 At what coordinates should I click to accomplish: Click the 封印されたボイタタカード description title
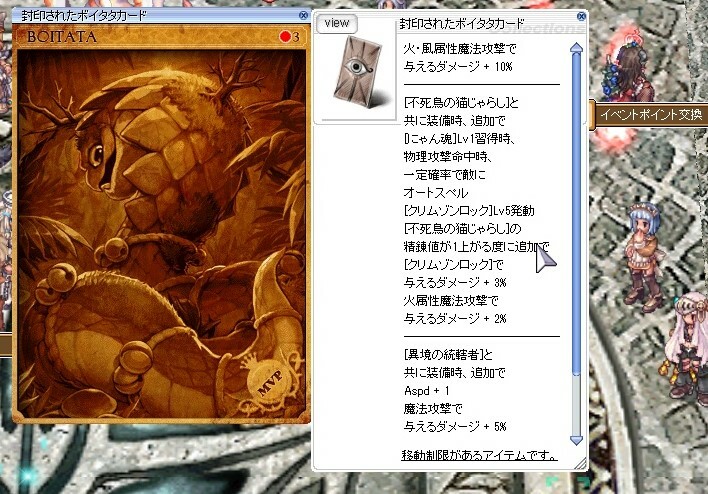[462, 24]
